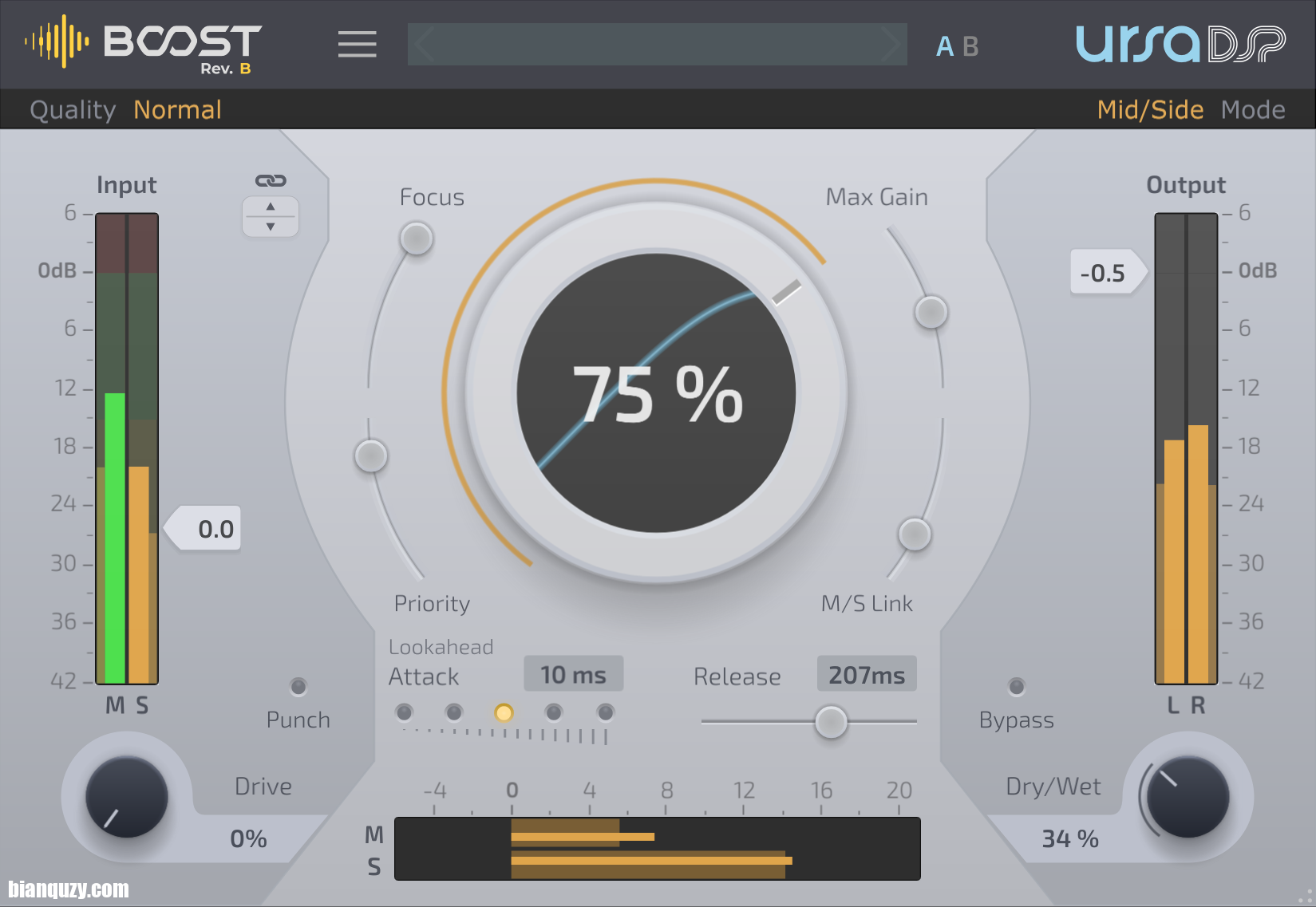Select the last lookahead attack option
Screen dimensions: 1316x907
(x=606, y=712)
